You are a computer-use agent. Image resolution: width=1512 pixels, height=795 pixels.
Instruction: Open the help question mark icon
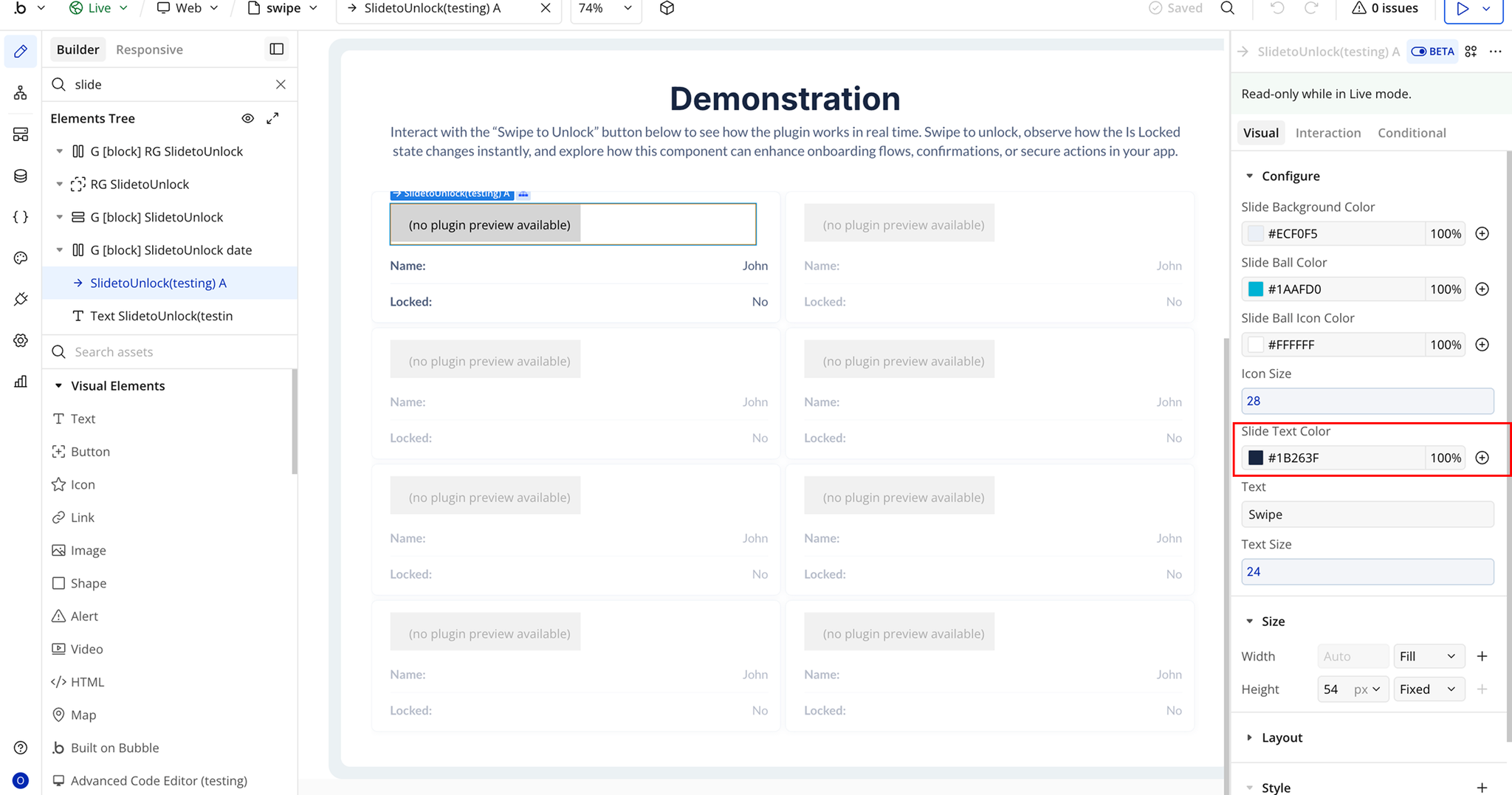click(x=21, y=748)
